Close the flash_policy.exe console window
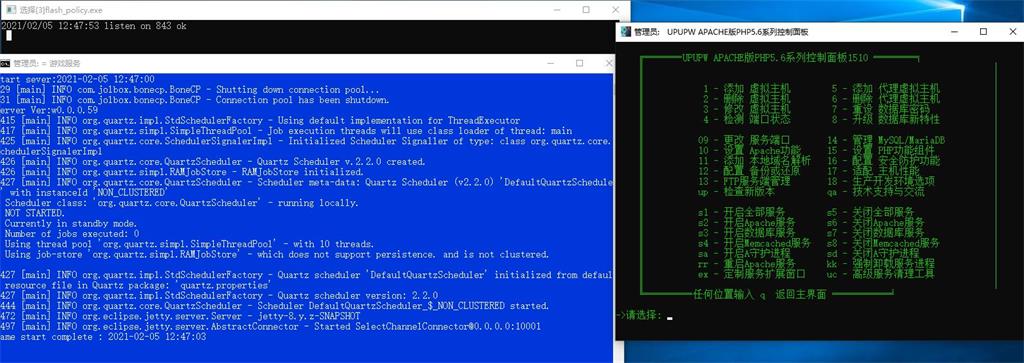 [615, 10]
